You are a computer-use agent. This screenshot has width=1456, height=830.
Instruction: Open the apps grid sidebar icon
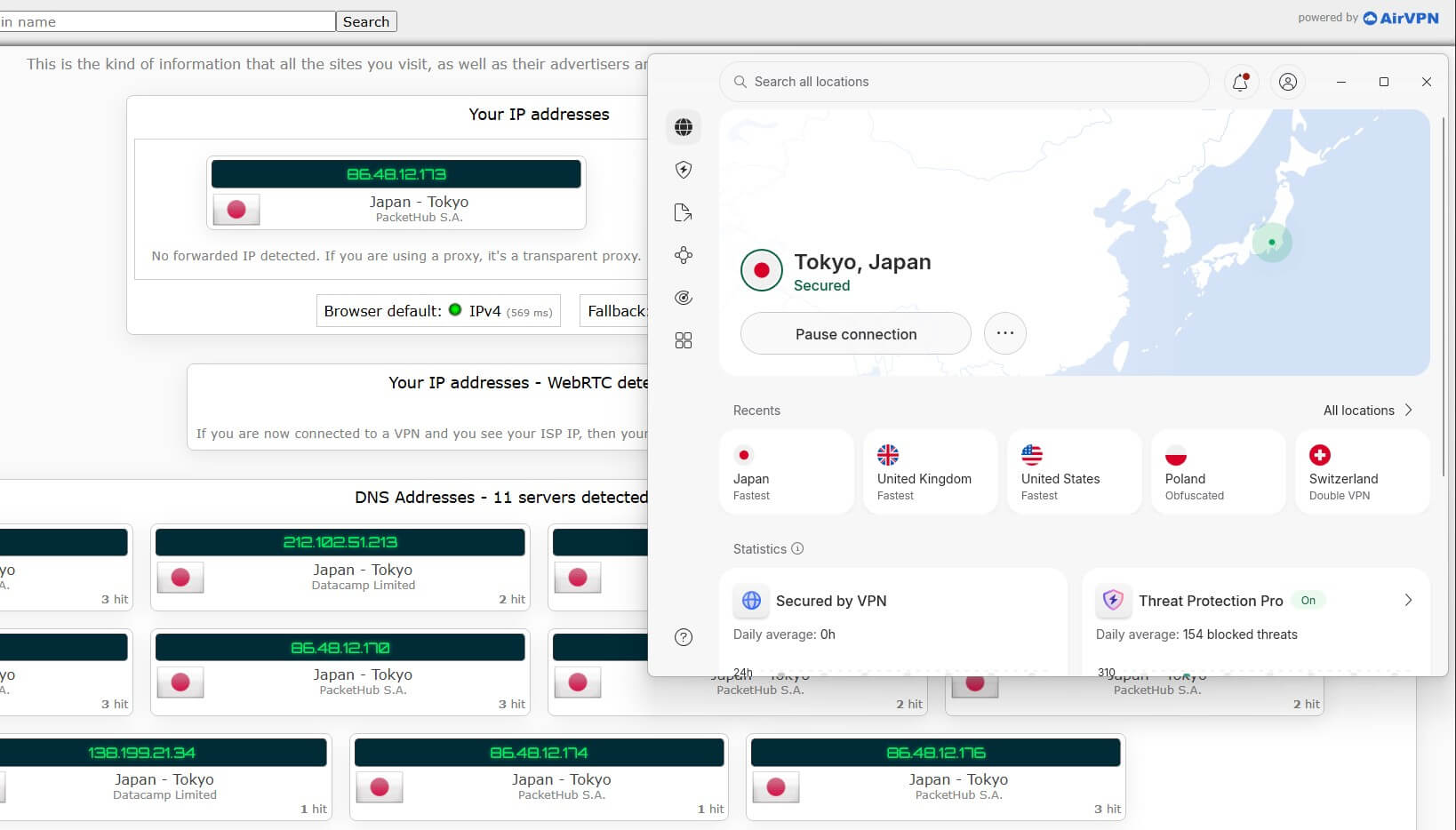pos(683,340)
